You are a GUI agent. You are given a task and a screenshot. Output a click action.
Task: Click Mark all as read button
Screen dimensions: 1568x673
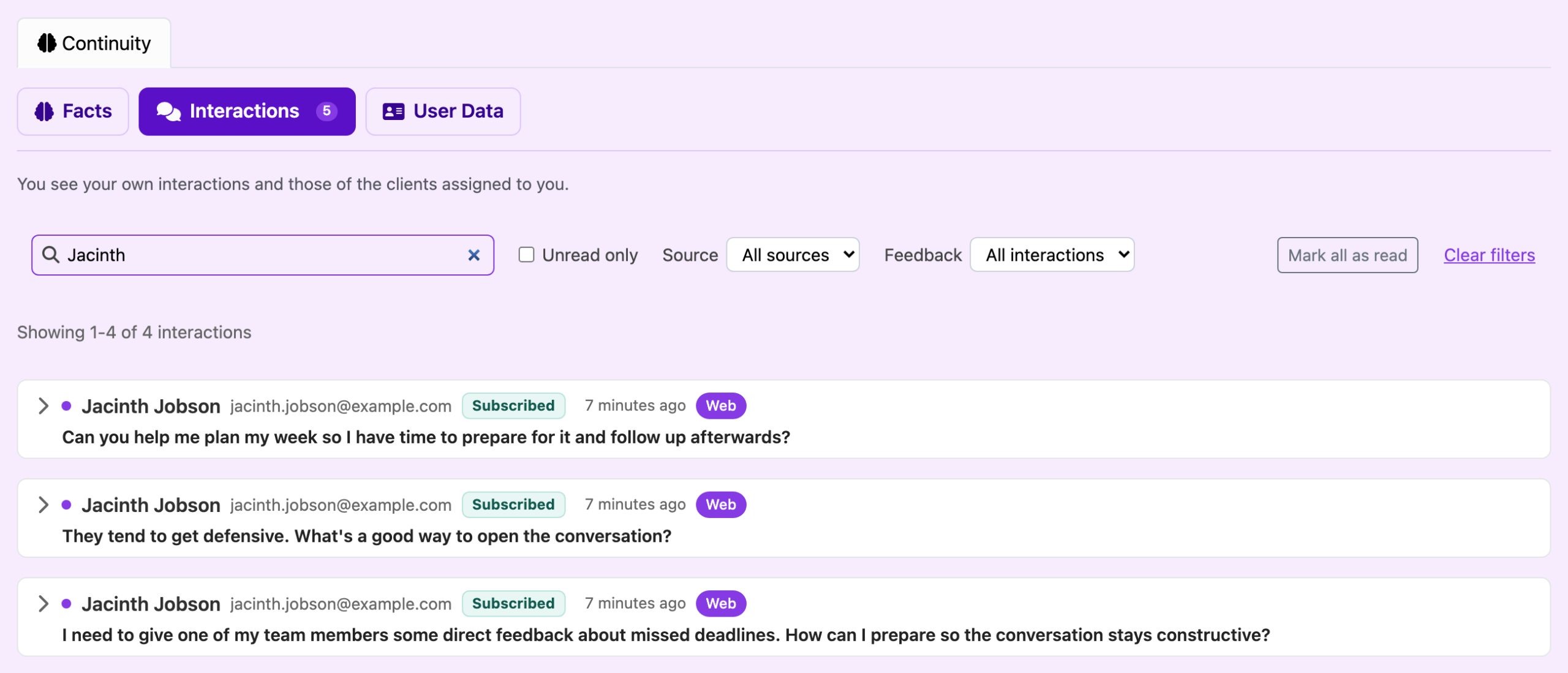point(1347,255)
